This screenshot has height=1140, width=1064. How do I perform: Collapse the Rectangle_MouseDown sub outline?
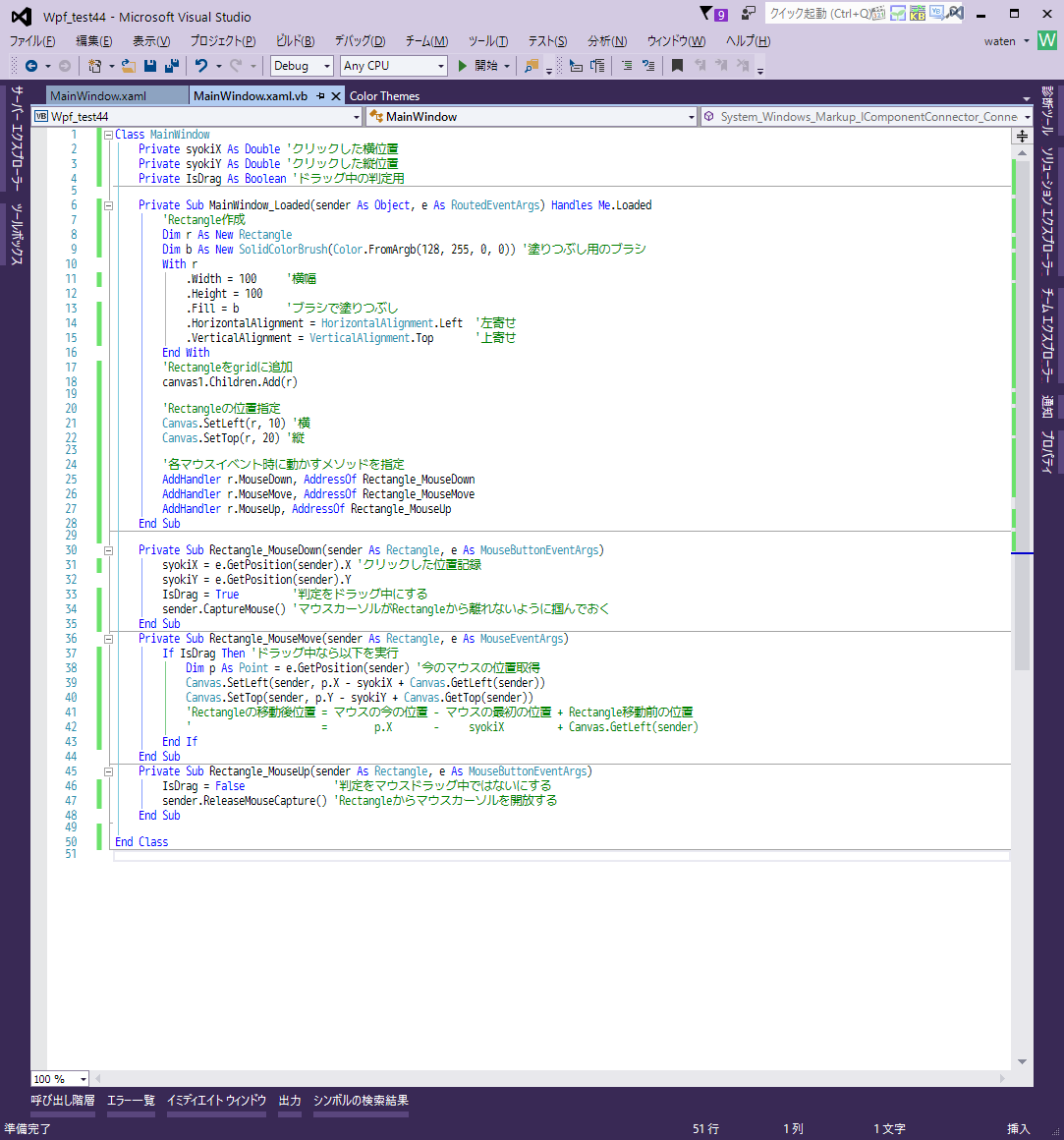click(x=108, y=550)
